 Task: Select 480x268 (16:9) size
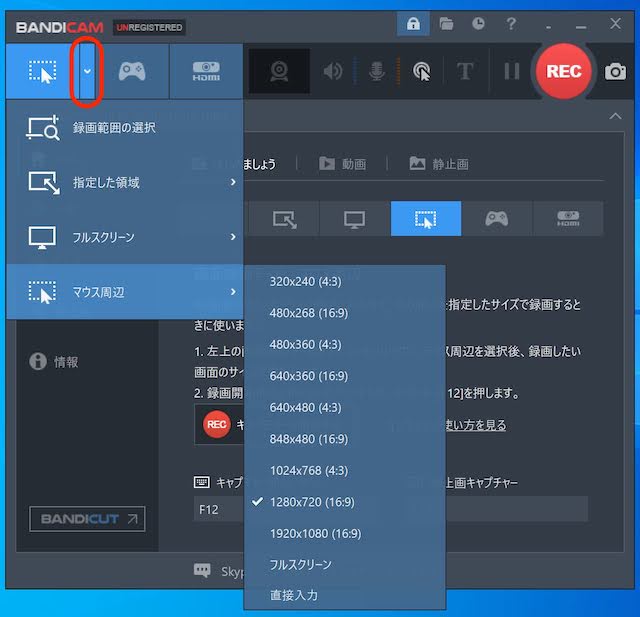pyautogui.click(x=344, y=313)
